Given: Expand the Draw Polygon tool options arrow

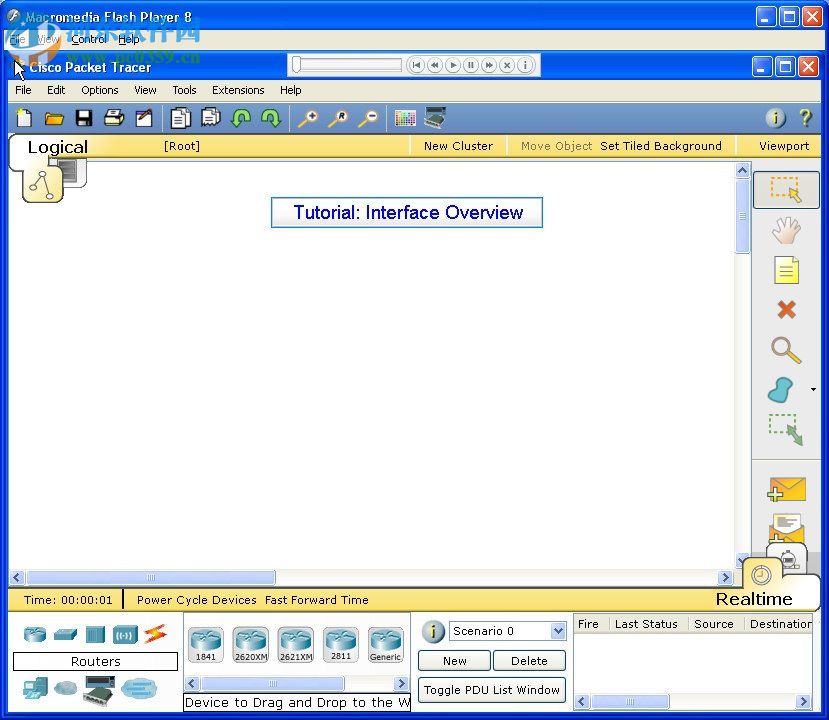Looking at the screenshot, I should click(813, 390).
